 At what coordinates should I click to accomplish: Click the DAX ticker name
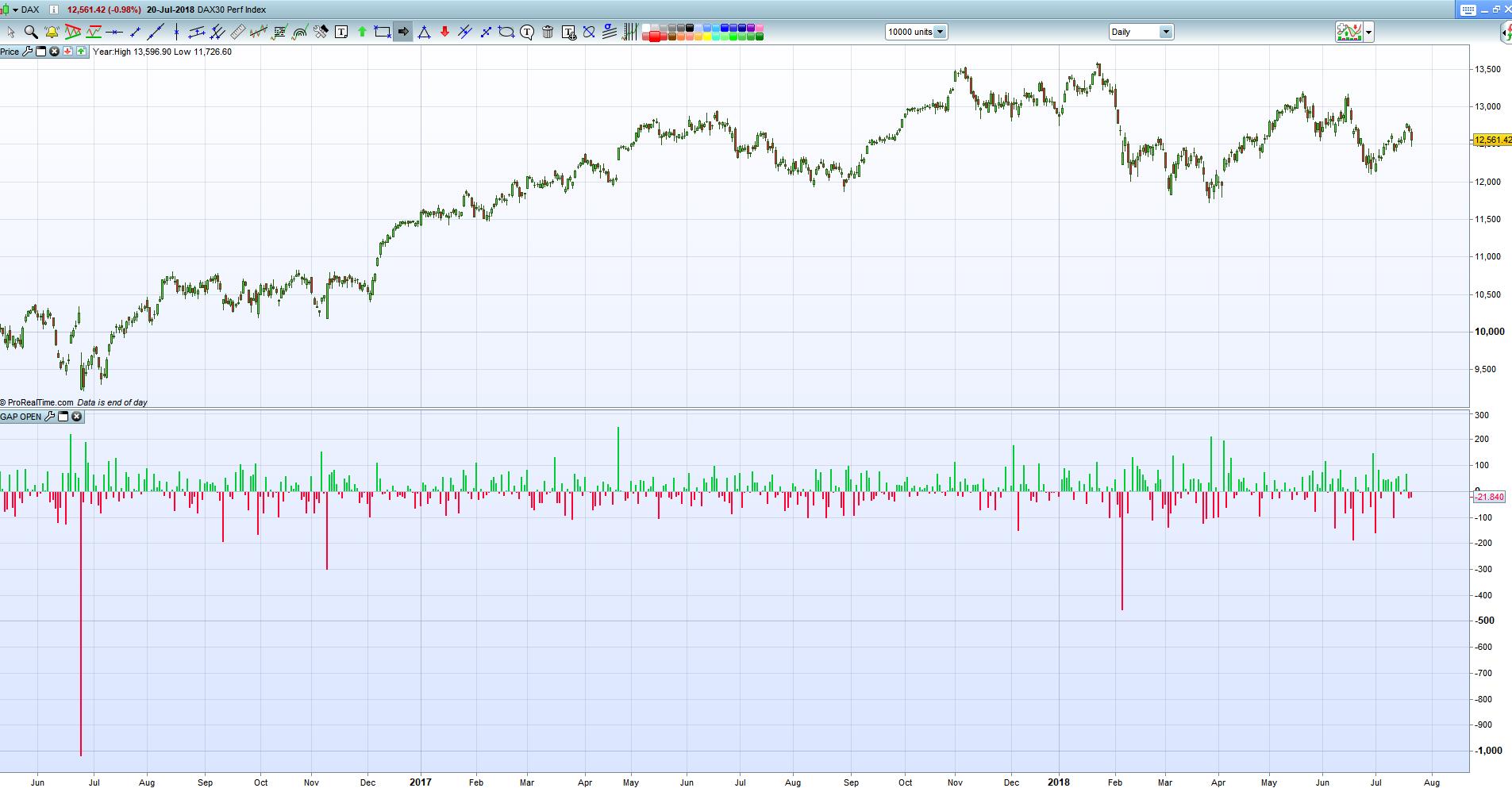tap(30, 10)
